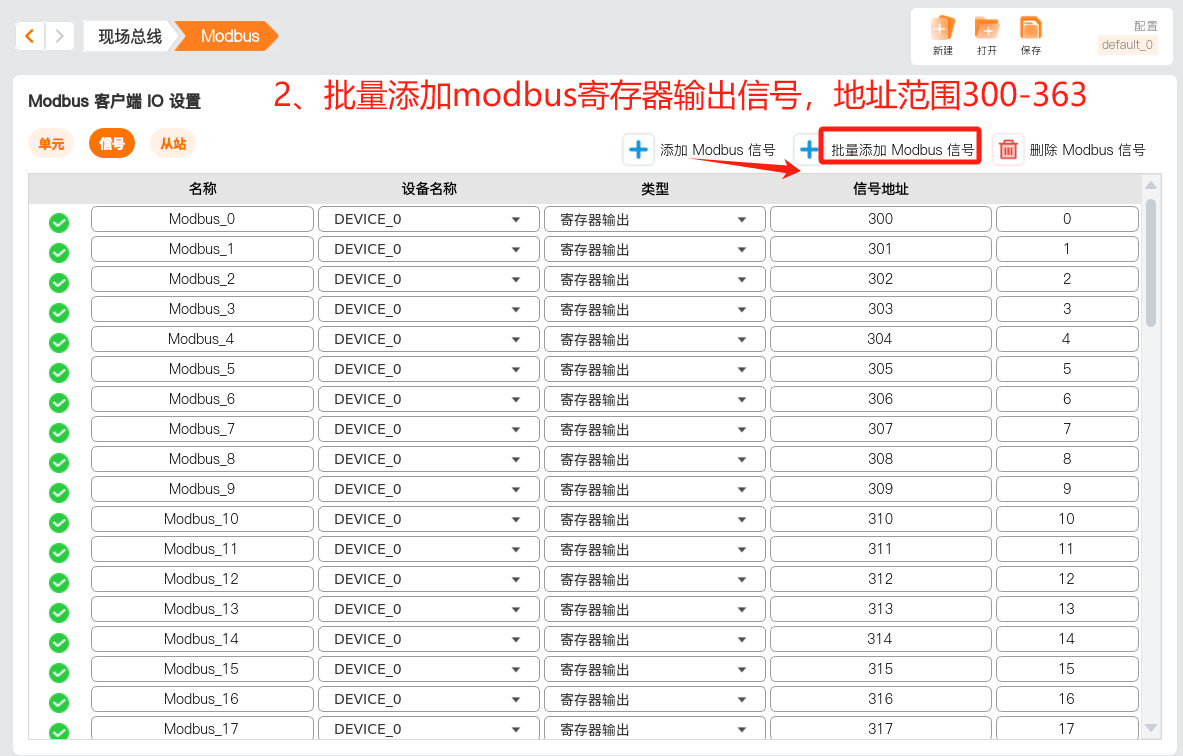Click the default_0 configuration field
The image size is (1183, 756).
click(x=1127, y=45)
